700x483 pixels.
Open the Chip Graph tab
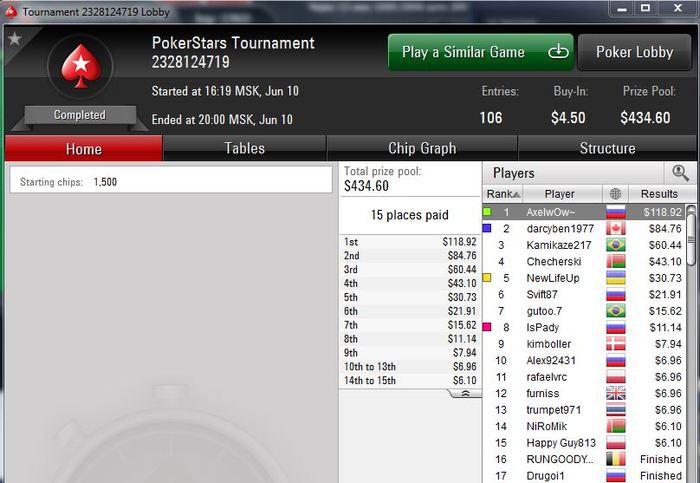pyautogui.click(x=422, y=148)
